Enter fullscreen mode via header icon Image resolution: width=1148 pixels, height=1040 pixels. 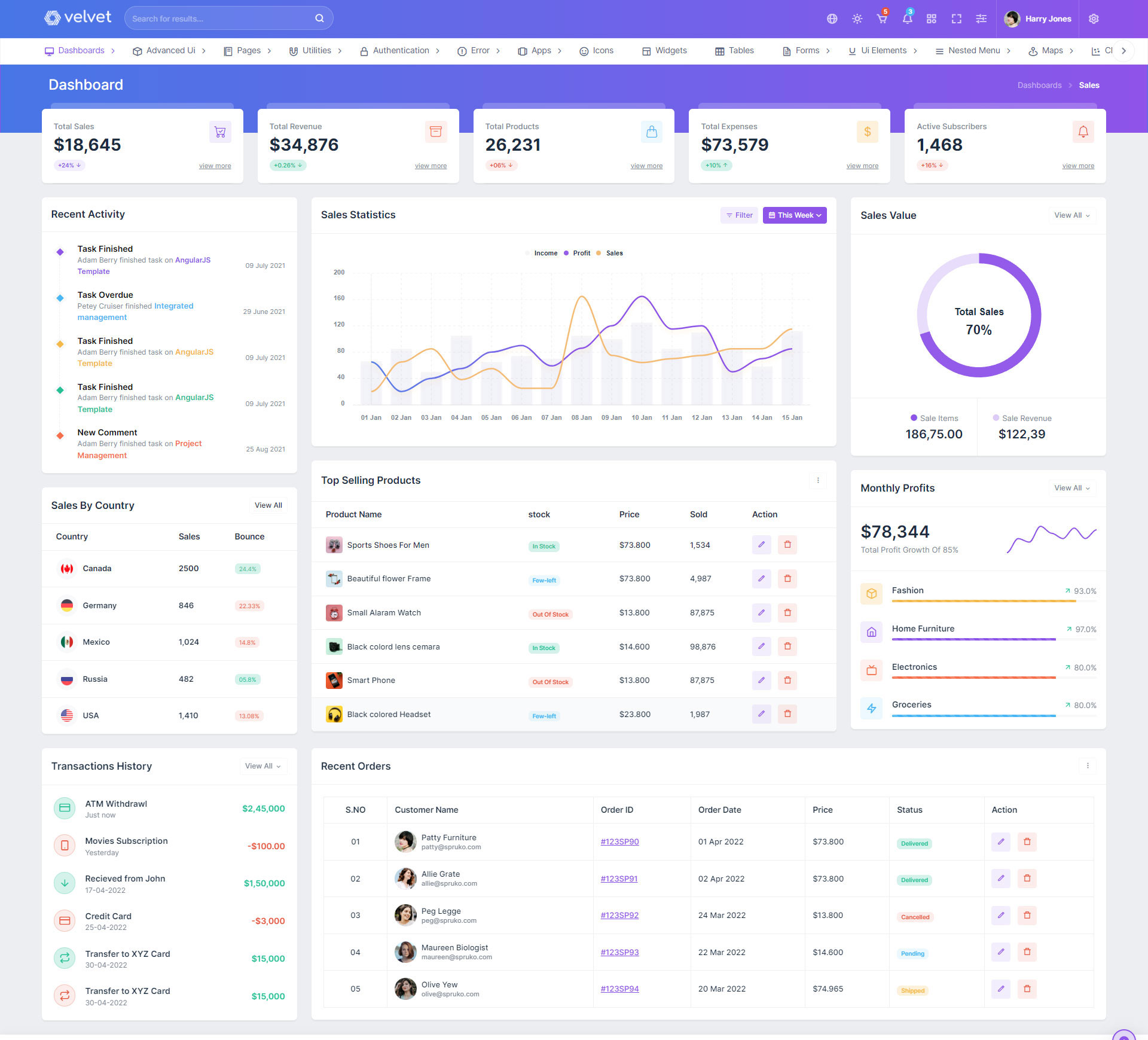pos(956,19)
